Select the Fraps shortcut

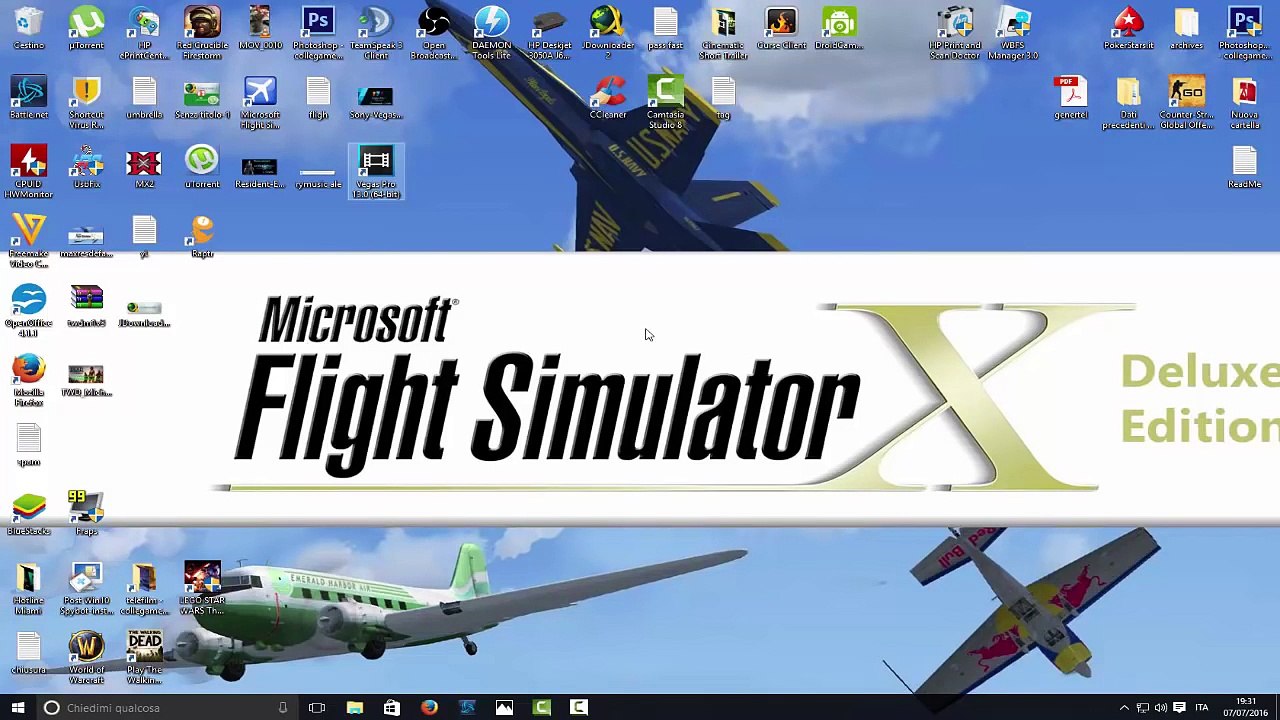point(86,514)
